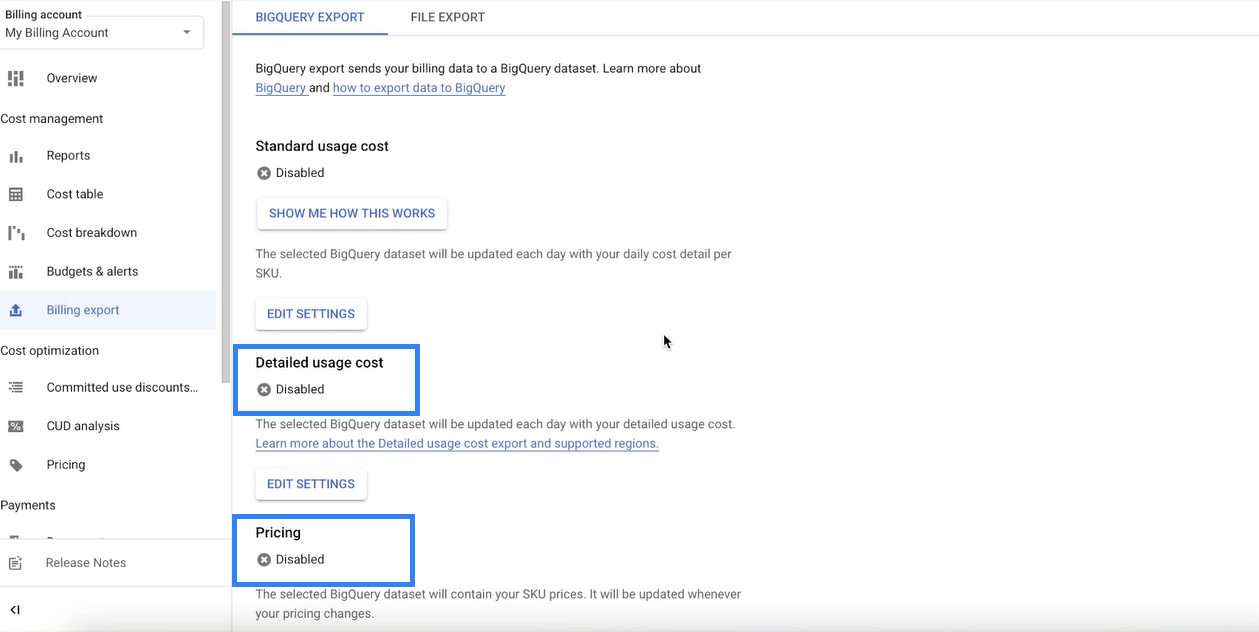Click the Cost breakdown icon
The height and width of the screenshot is (632, 1259).
coord(15,233)
